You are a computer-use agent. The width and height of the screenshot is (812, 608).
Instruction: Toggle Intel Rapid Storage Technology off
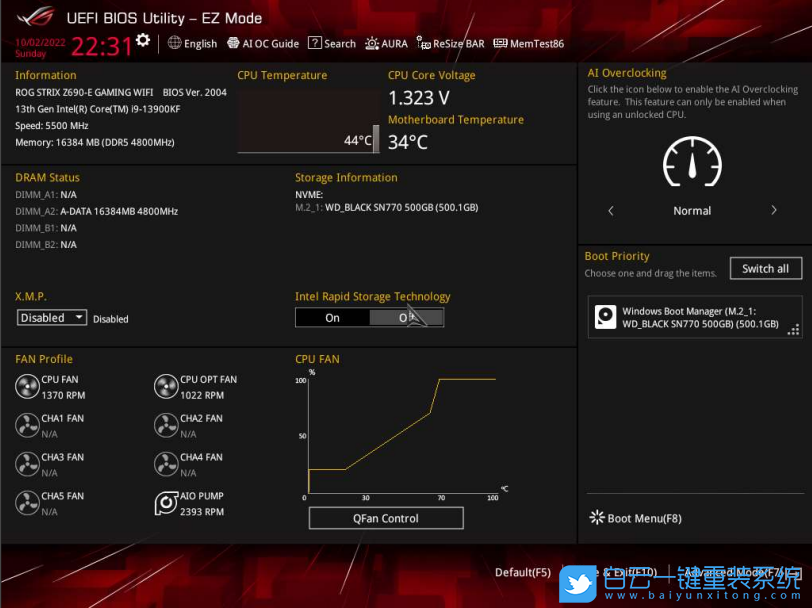tap(408, 317)
